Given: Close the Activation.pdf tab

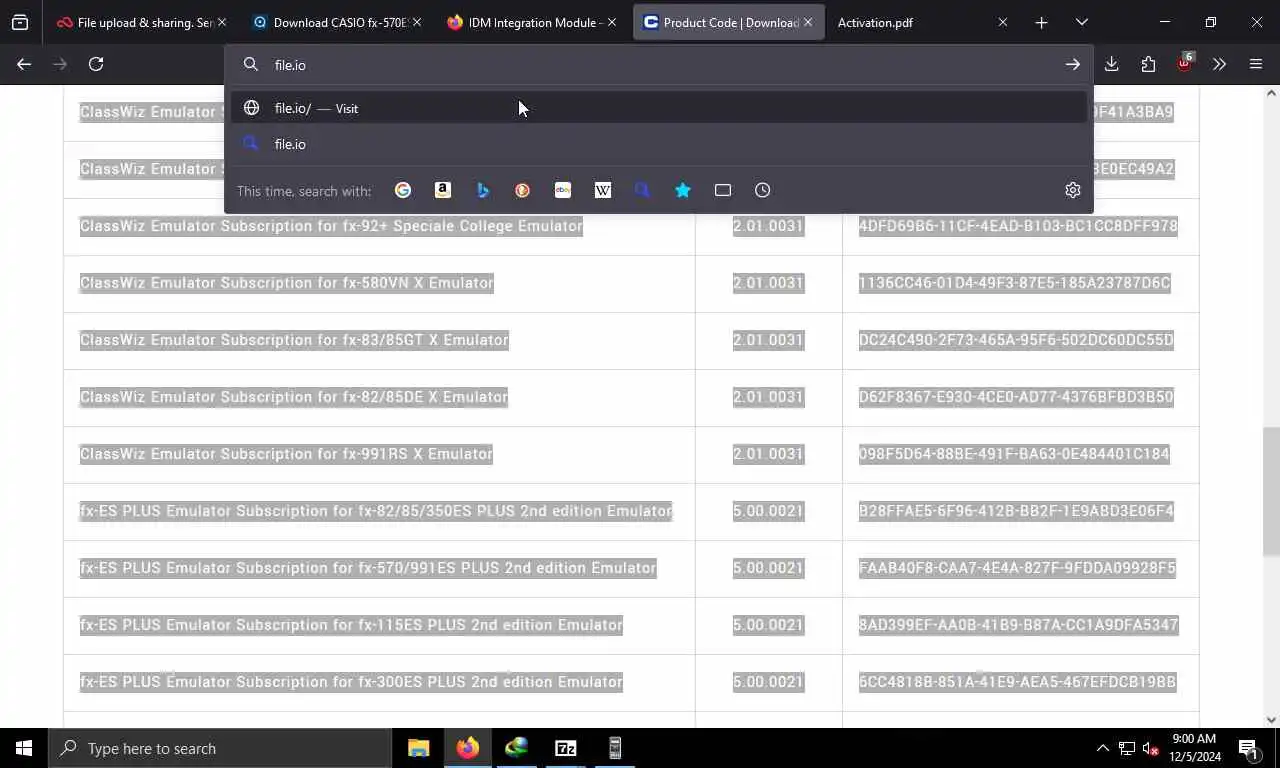Looking at the screenshot, I should [1003, 22].
